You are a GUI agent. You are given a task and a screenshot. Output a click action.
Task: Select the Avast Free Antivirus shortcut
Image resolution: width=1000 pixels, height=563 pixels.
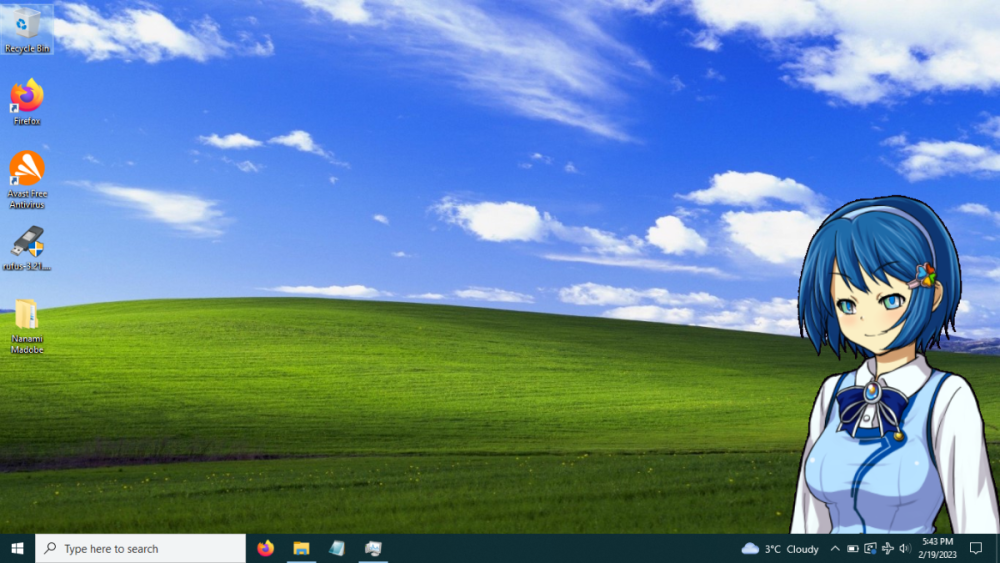coord(27,180)
